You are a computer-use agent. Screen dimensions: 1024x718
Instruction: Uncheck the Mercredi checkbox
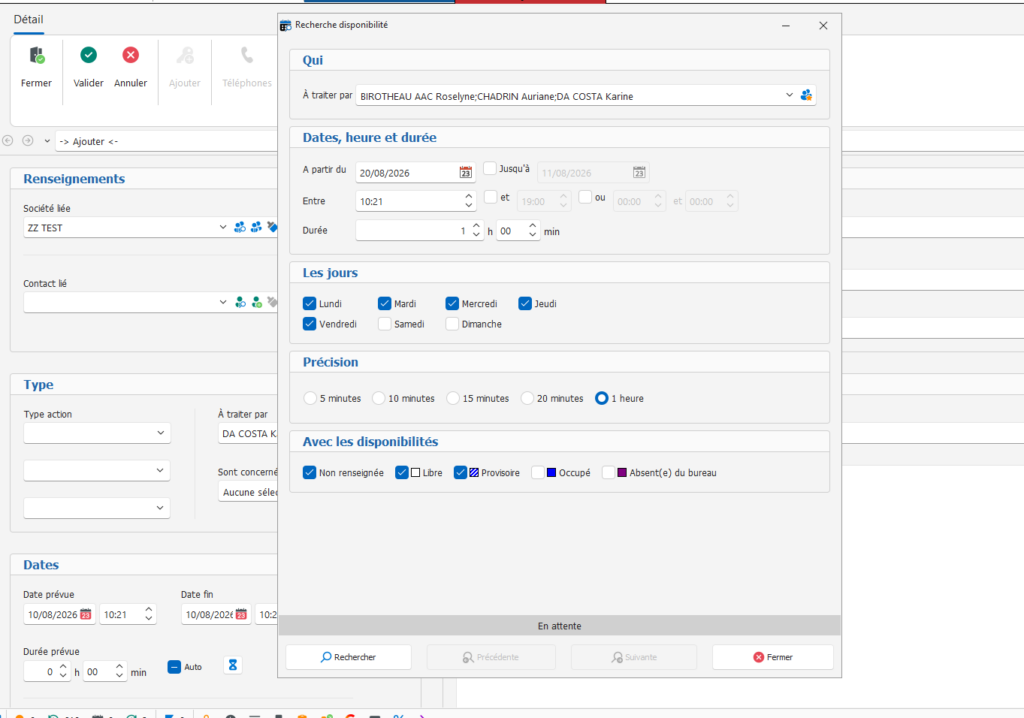pyautogui.click(x=452, y=304)
